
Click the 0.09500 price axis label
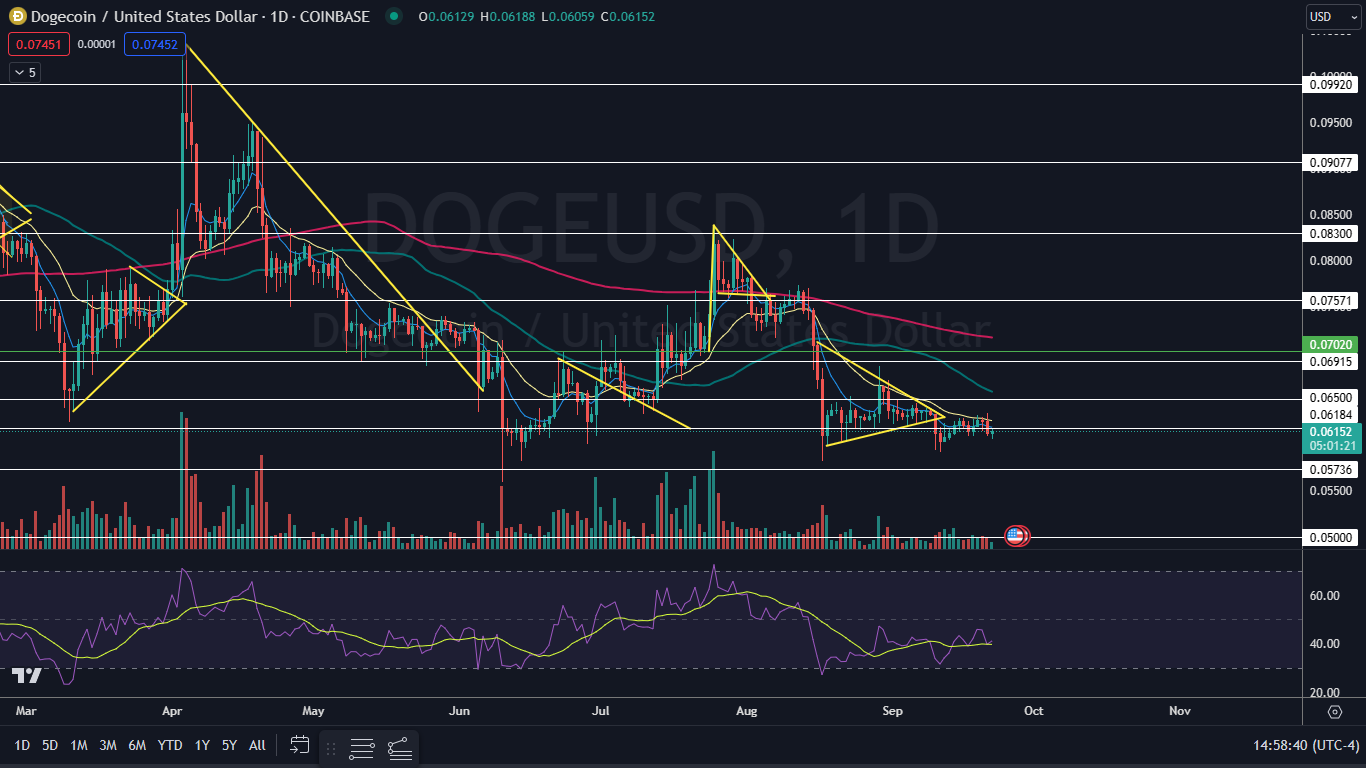click(x=1332, y=122)
